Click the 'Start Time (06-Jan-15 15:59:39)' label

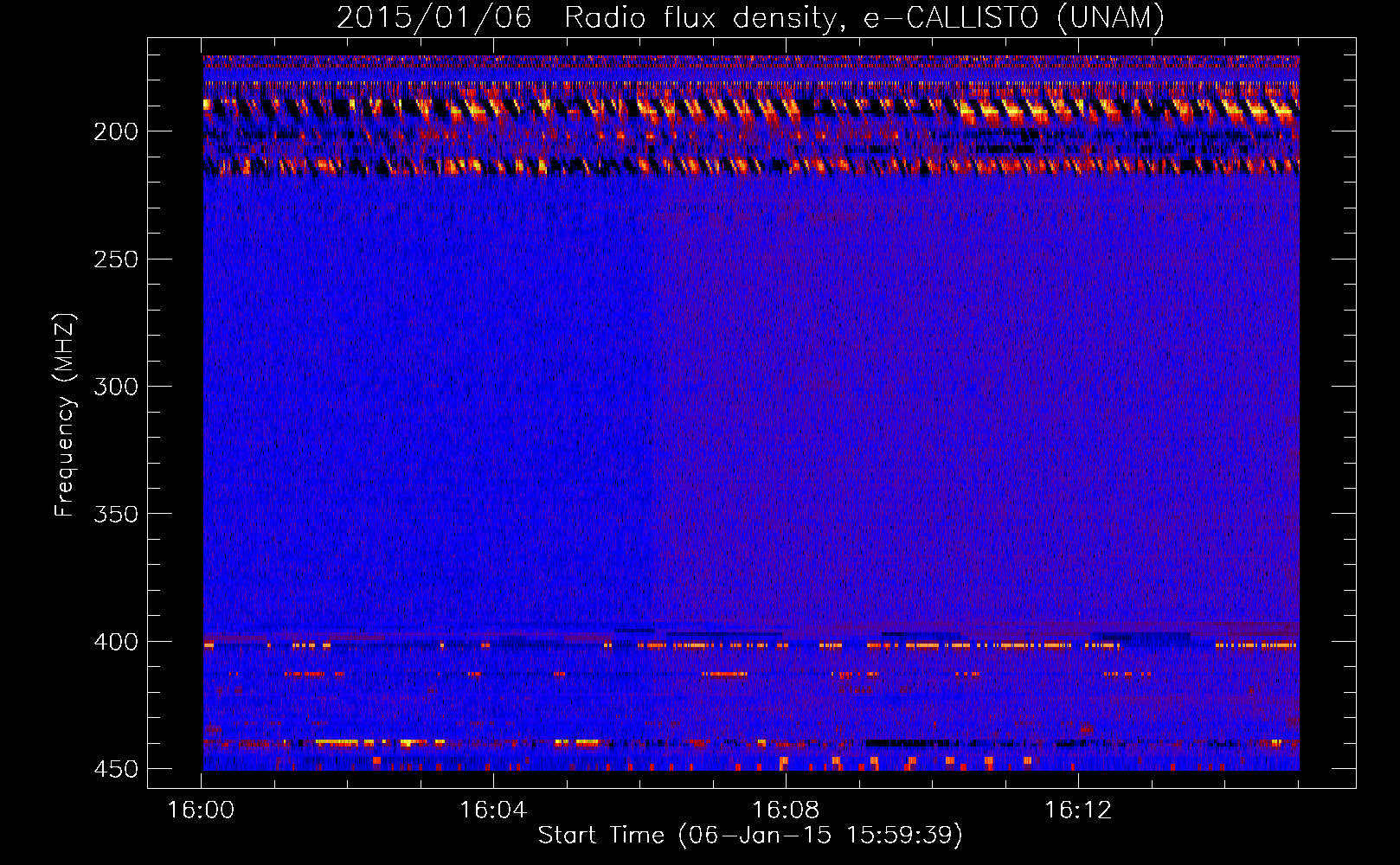coord(750,836)
